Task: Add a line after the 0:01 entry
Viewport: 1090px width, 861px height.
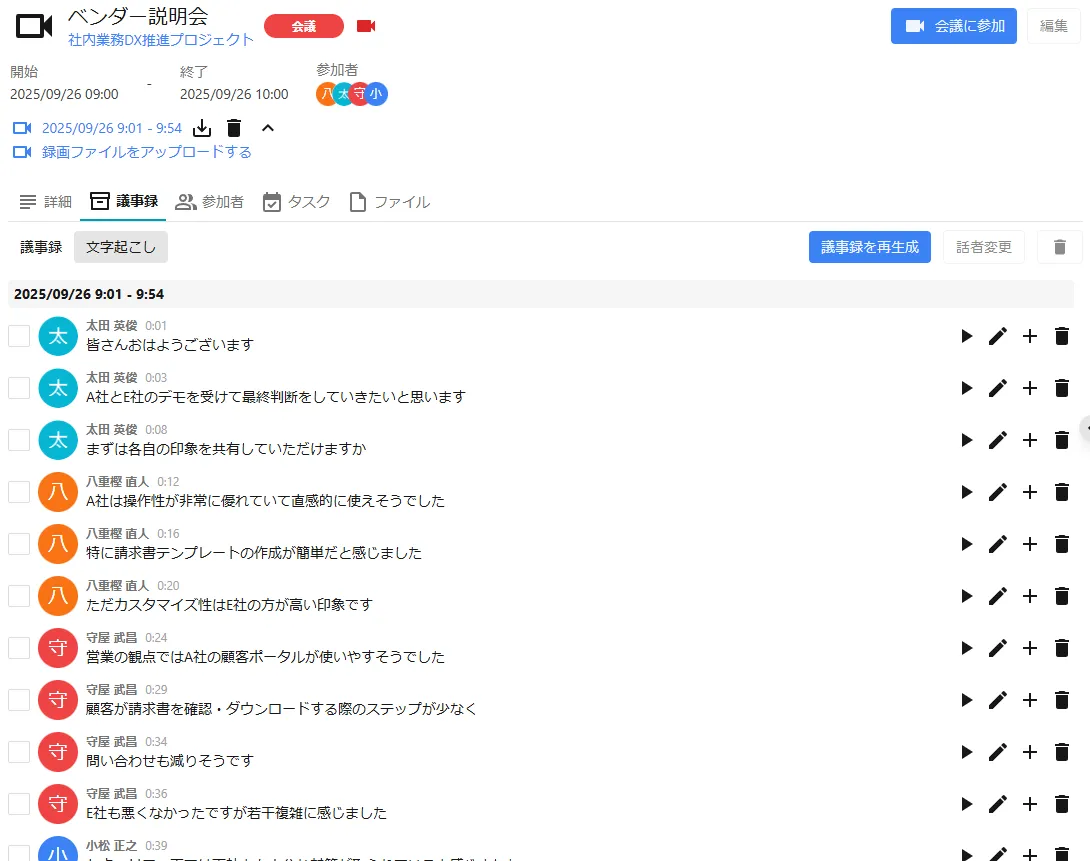Action: click(1030, 336)
